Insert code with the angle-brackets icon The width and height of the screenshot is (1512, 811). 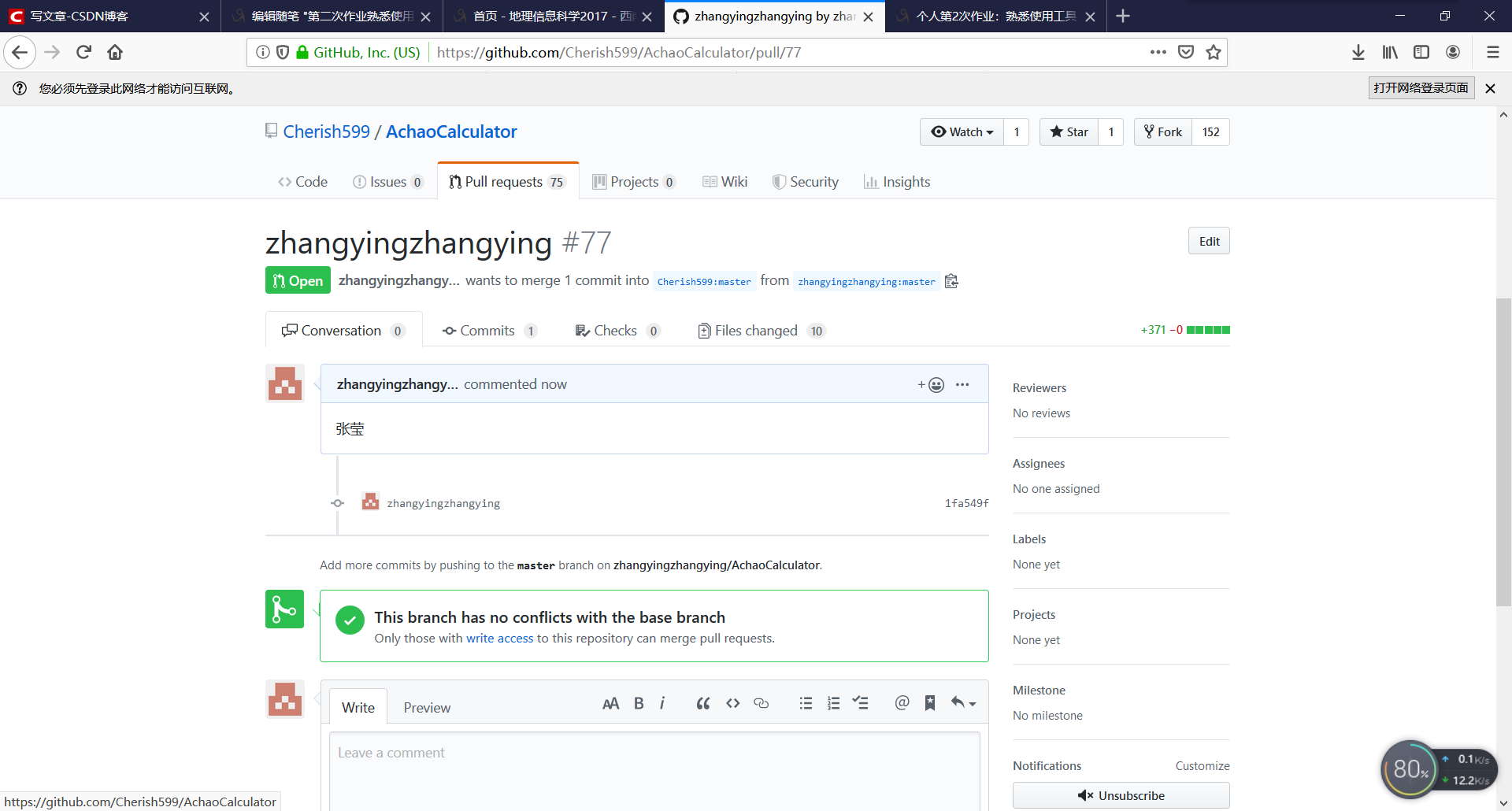(x=733, y=703)
